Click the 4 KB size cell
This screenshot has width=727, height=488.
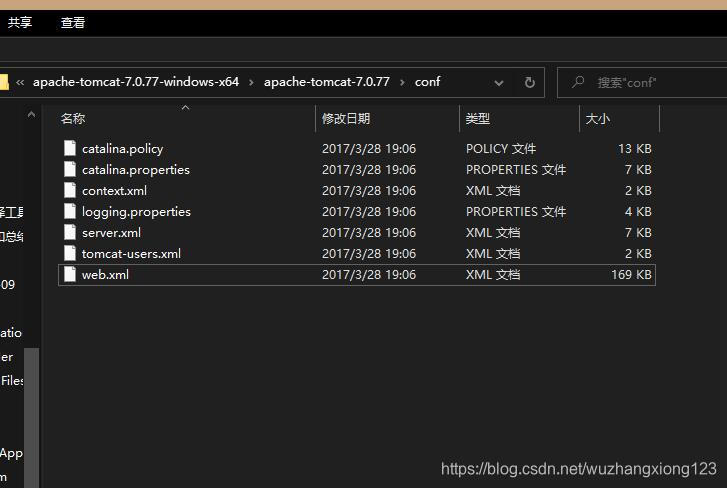tap(638, 211)
